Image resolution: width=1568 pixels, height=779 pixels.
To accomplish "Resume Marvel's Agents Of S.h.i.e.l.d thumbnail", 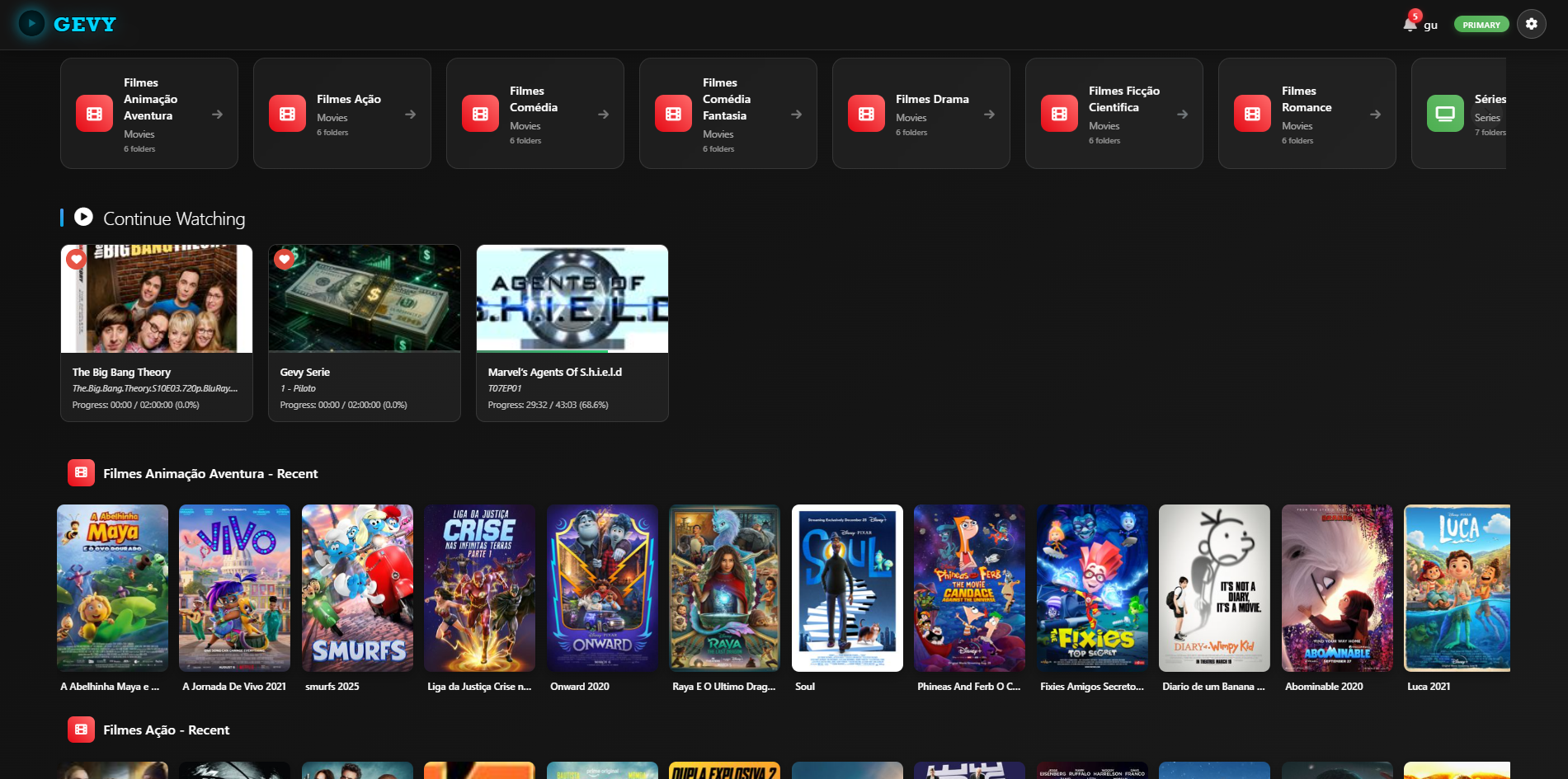I will point(572,298).
